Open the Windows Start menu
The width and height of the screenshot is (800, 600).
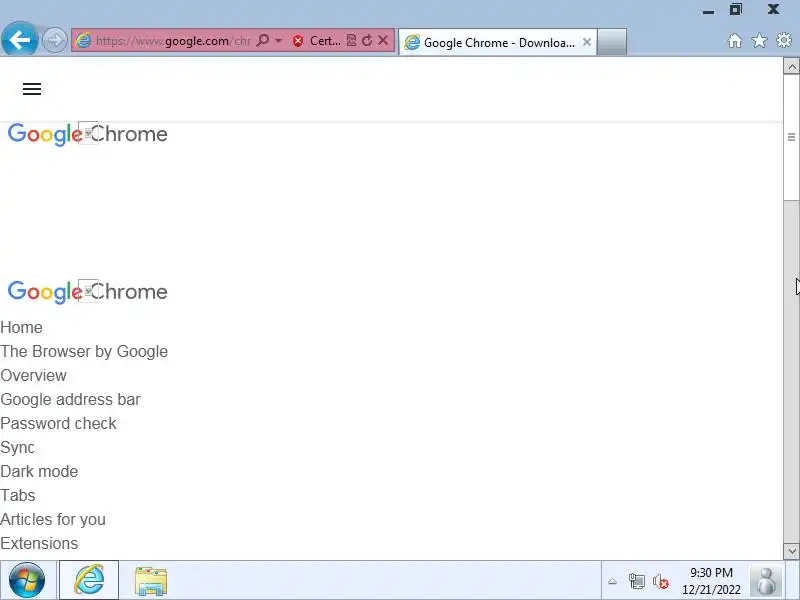27,580
